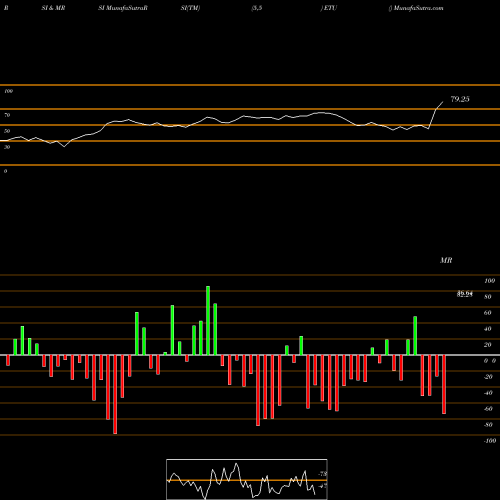Click the -78 label inside mini chart
Viewport: 500px width, 500px height.
pos(322,474)
